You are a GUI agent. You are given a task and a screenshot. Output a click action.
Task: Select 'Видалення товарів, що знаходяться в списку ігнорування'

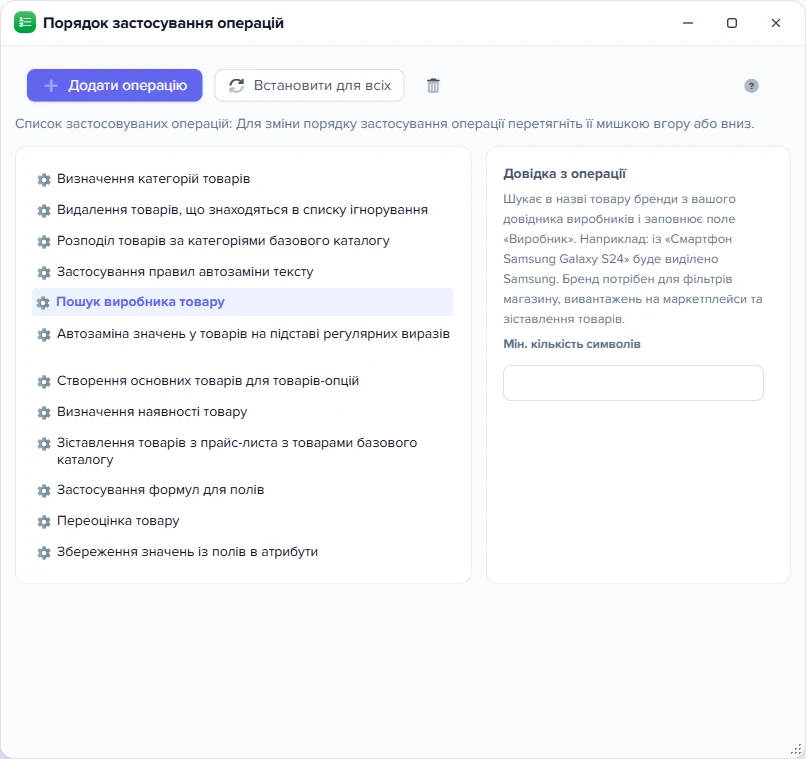[x=243, y=210]
